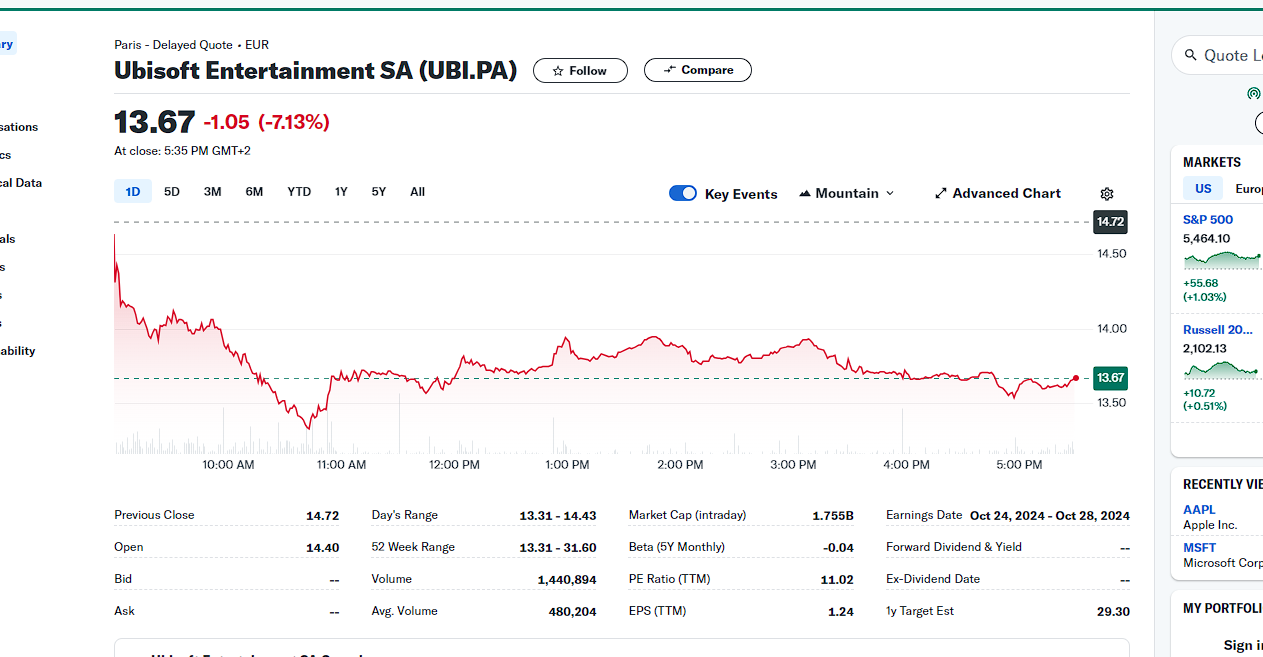This screenshot has height=657, width=1263.
Task: Select the 1D time range
Action: tap(132, 192)
